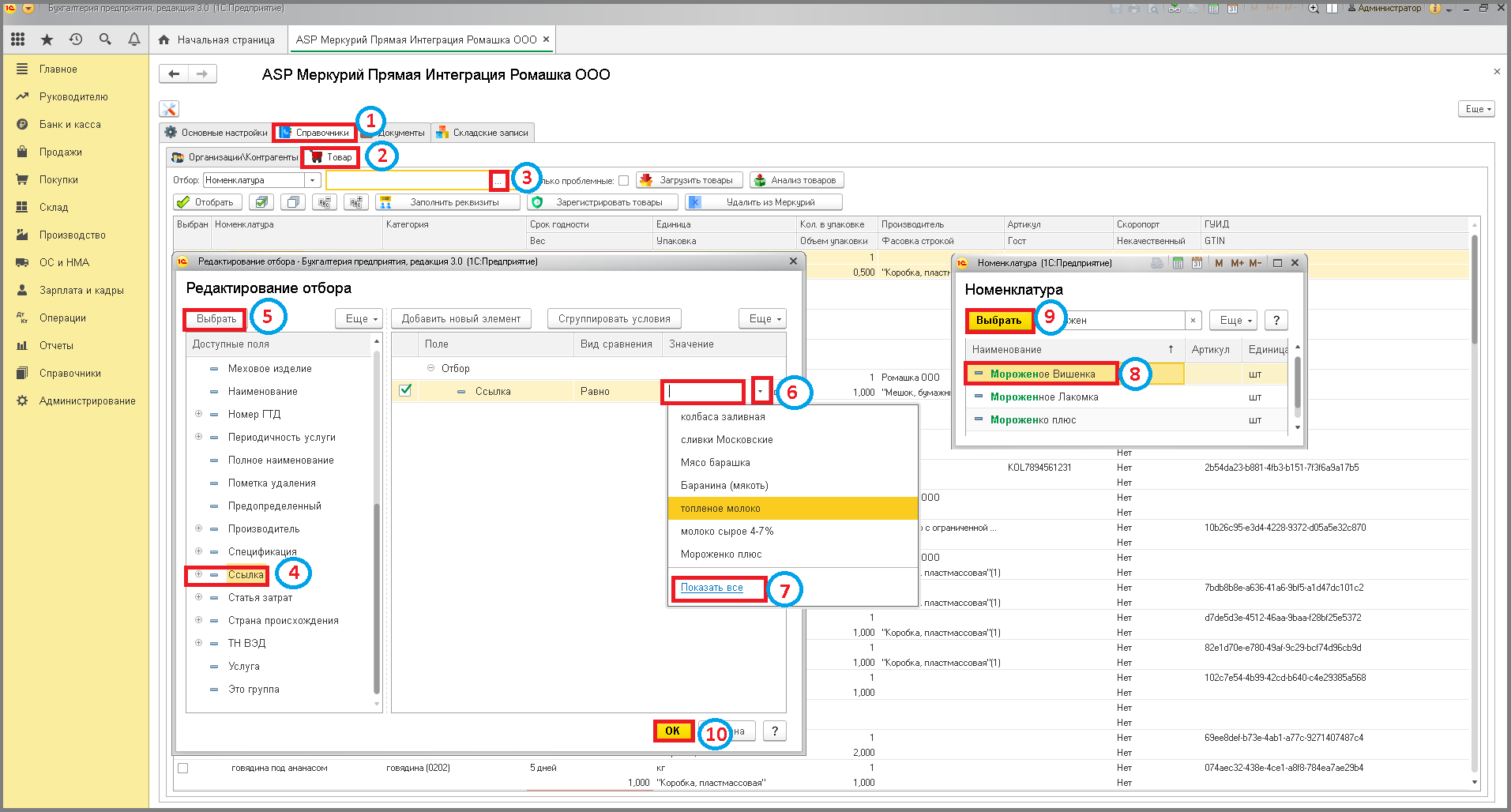Click Отобрать button

(x=207, y=202)
